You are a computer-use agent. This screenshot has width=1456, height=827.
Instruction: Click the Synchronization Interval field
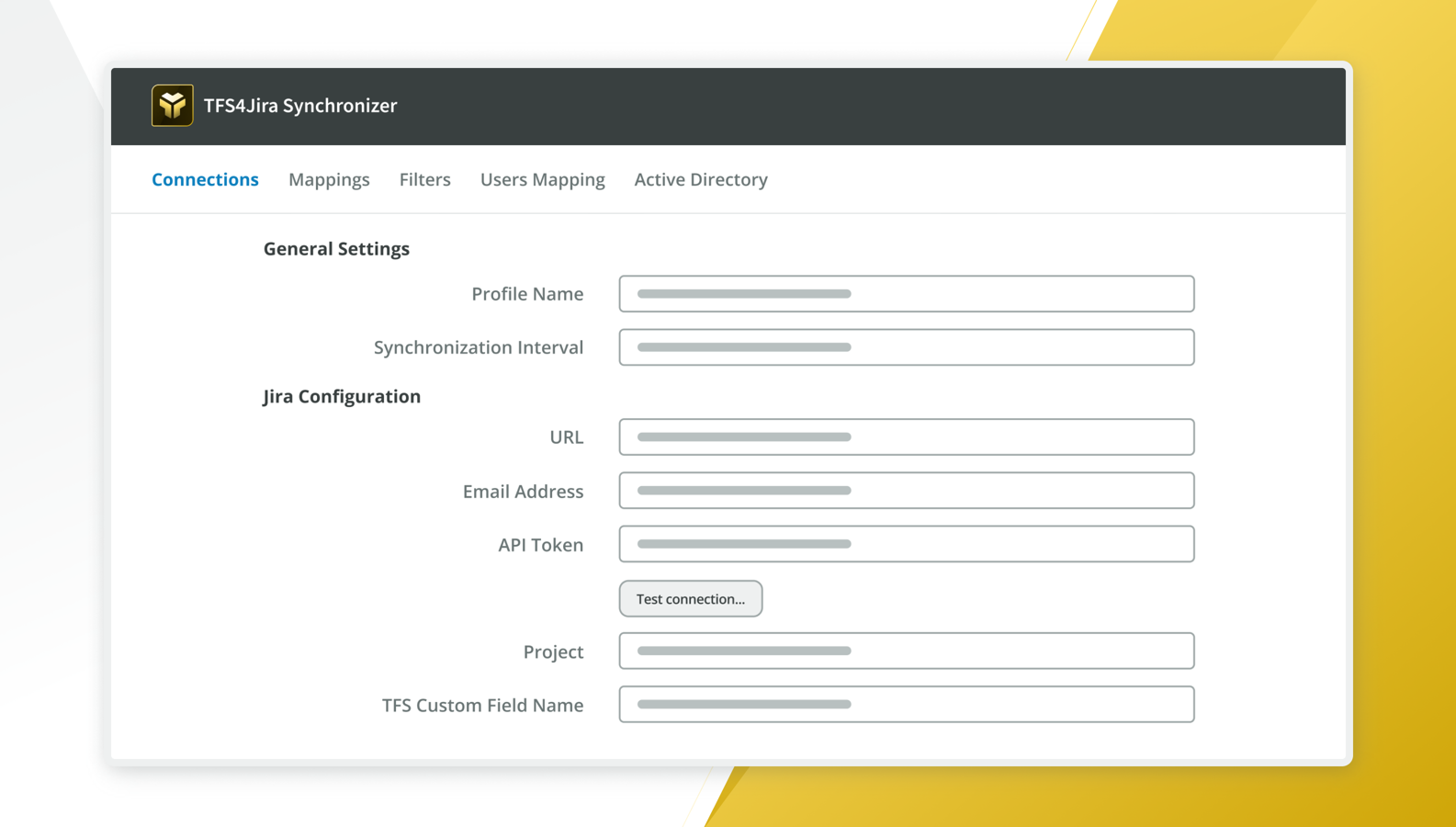point(906,347)
